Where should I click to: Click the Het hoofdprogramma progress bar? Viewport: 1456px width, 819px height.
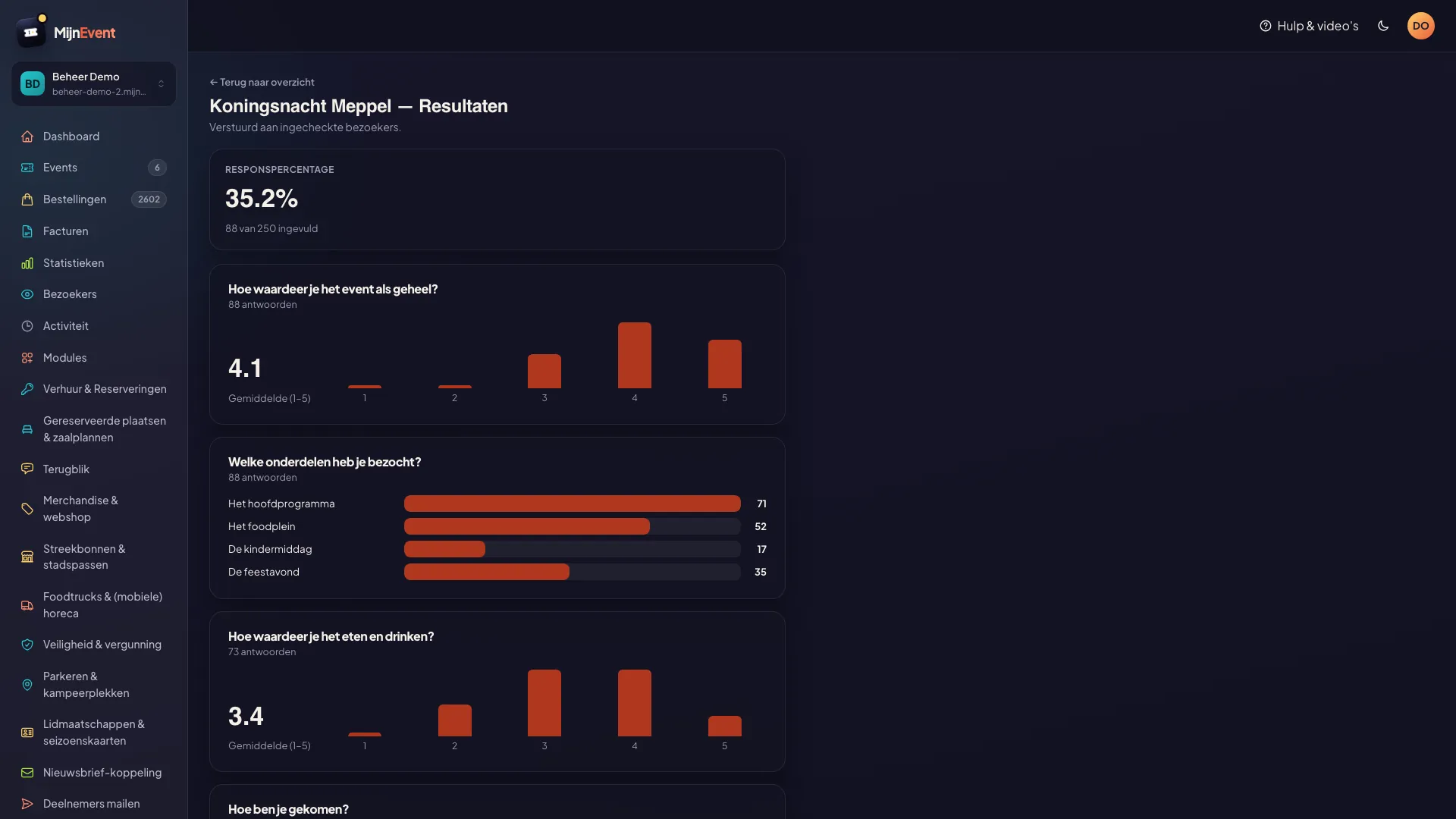(572, 504)
